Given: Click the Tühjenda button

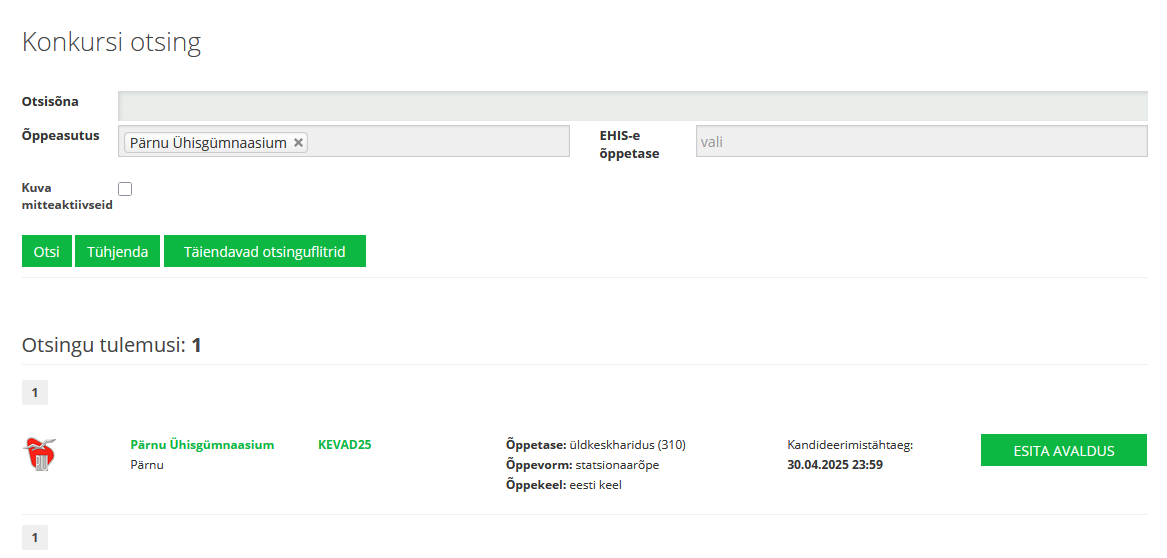Looking at the screenshot, I should [x=118, y=252].
